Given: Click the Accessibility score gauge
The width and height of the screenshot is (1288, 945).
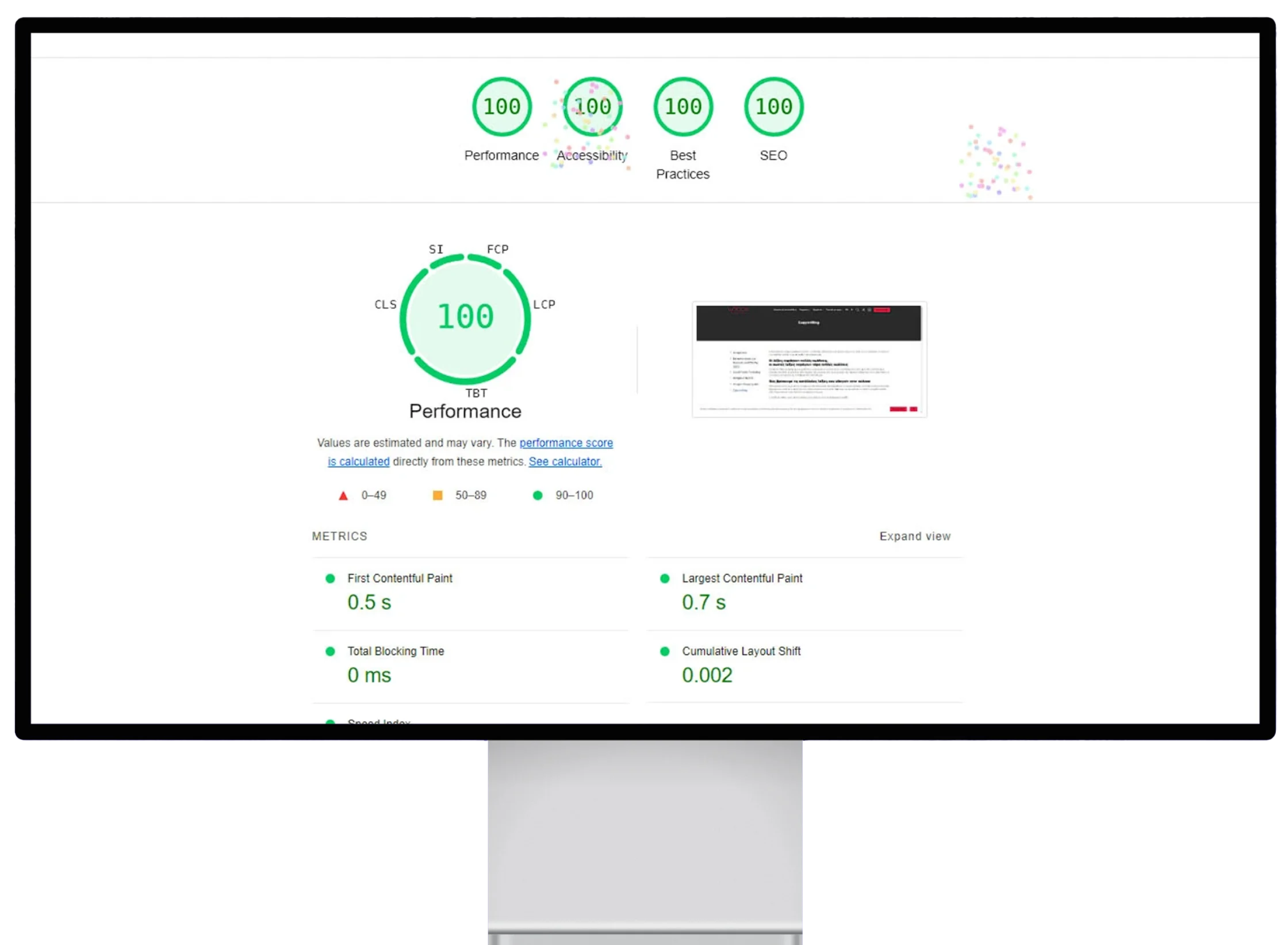Looking at the screenshot, I should [x=592, y=107].
